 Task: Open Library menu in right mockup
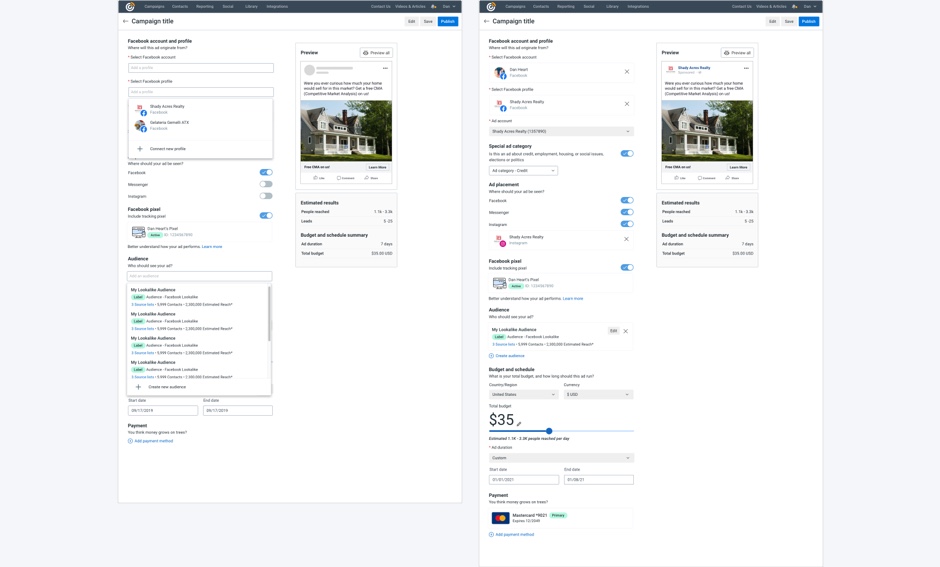point(612,7)
